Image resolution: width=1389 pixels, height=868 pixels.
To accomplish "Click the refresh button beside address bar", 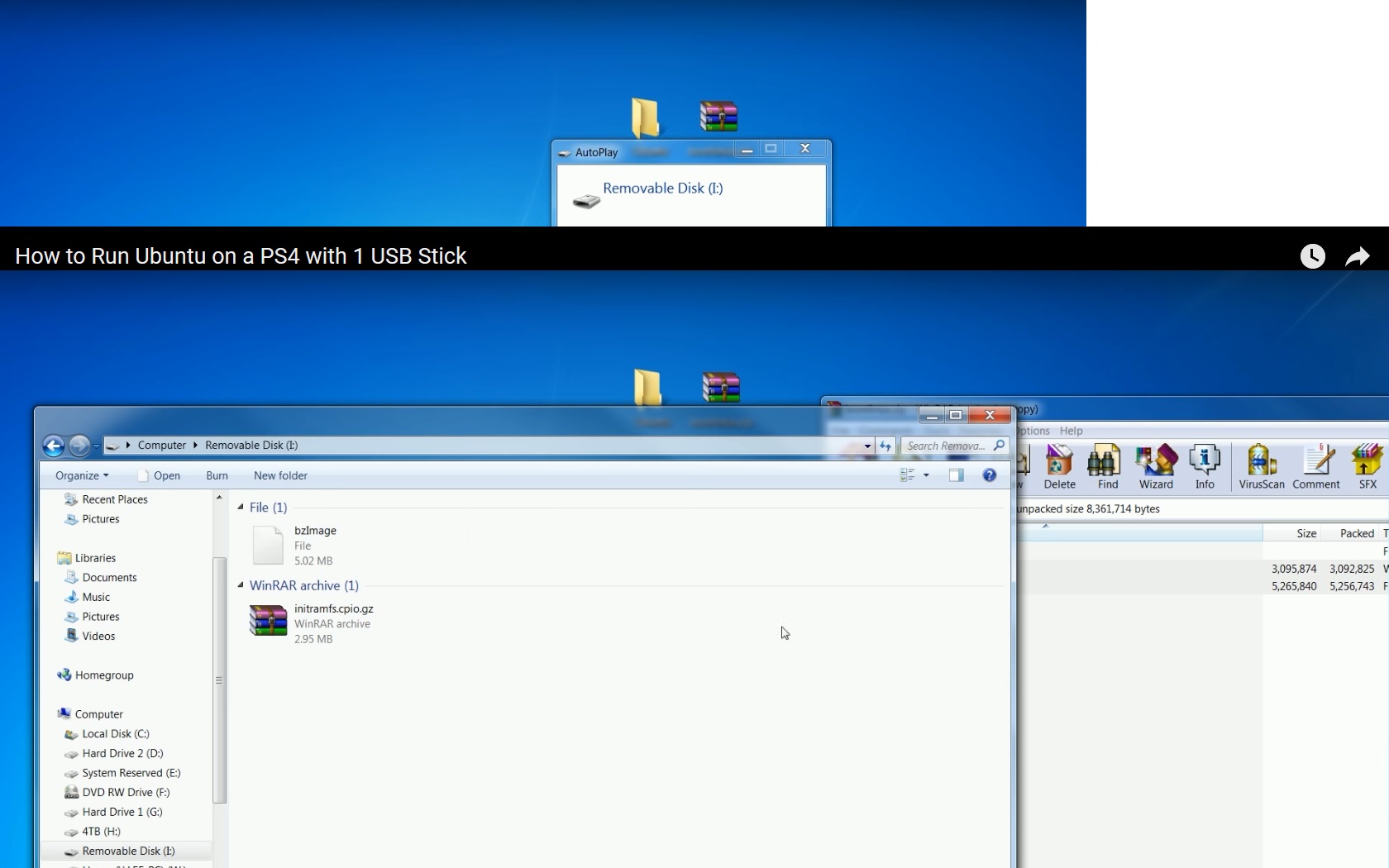I will pyautogui.click(x=885, y=446).
